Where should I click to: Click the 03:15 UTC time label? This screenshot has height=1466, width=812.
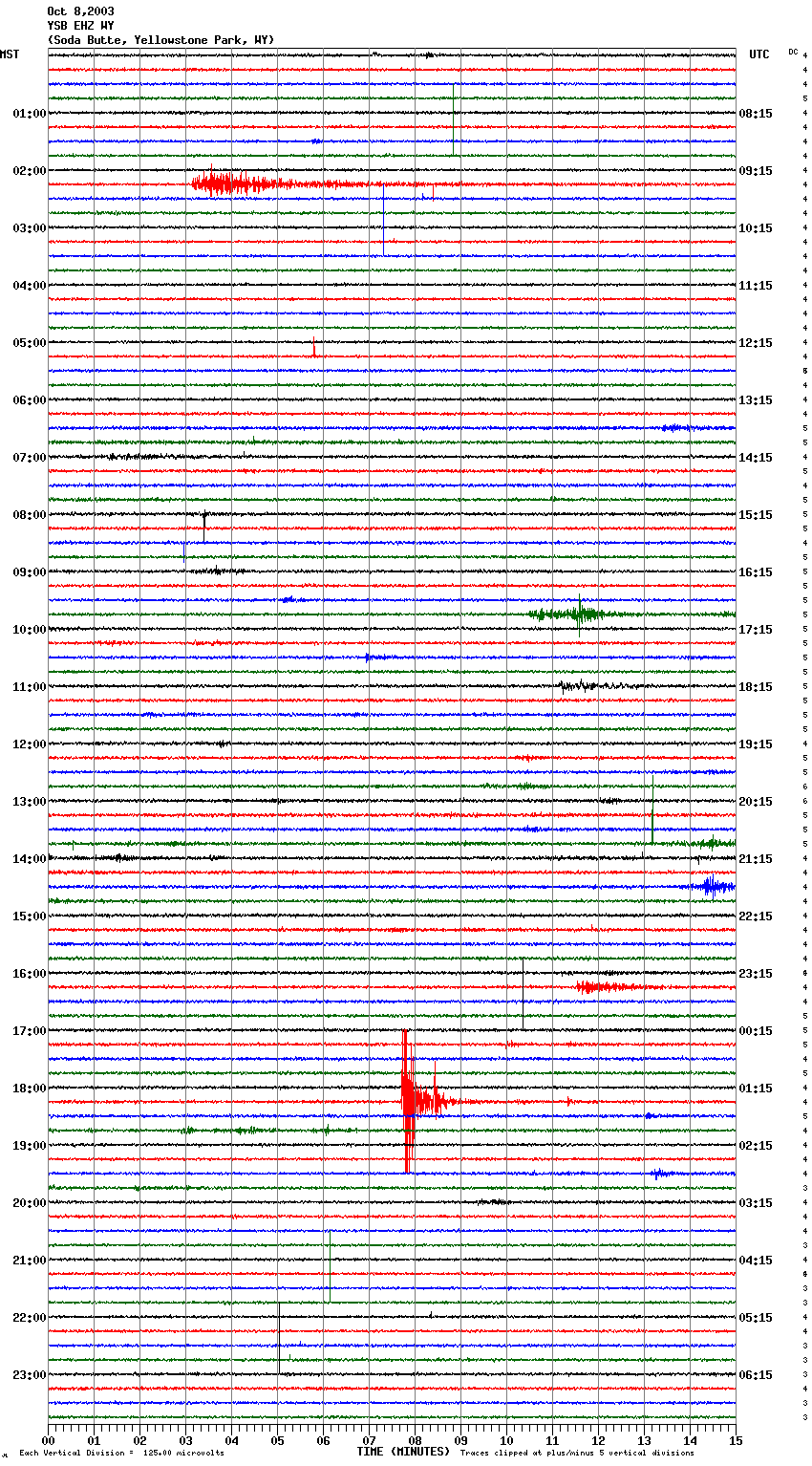coord(756,1203)
